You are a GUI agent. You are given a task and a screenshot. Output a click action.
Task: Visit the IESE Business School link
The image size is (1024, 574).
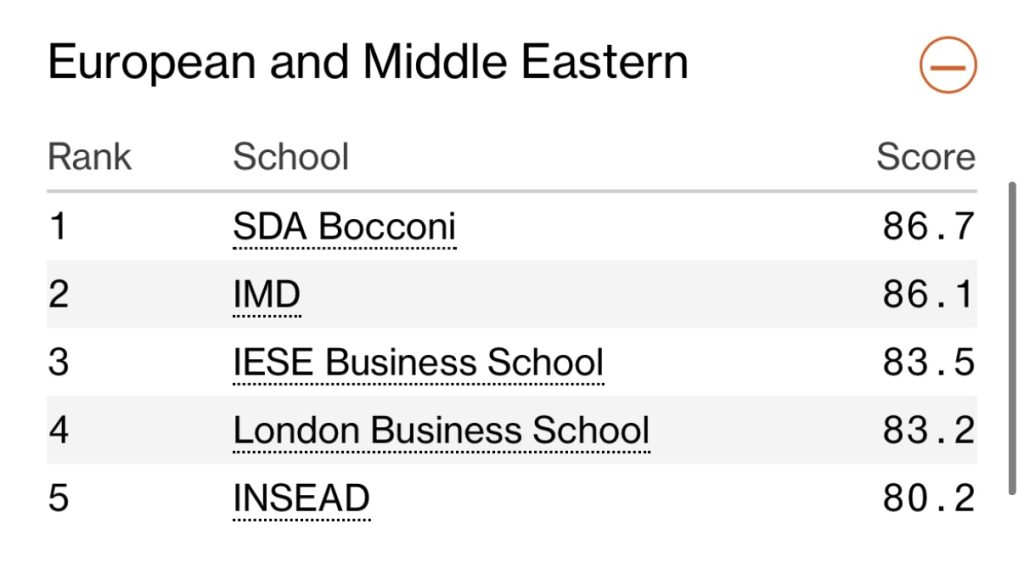418,362
